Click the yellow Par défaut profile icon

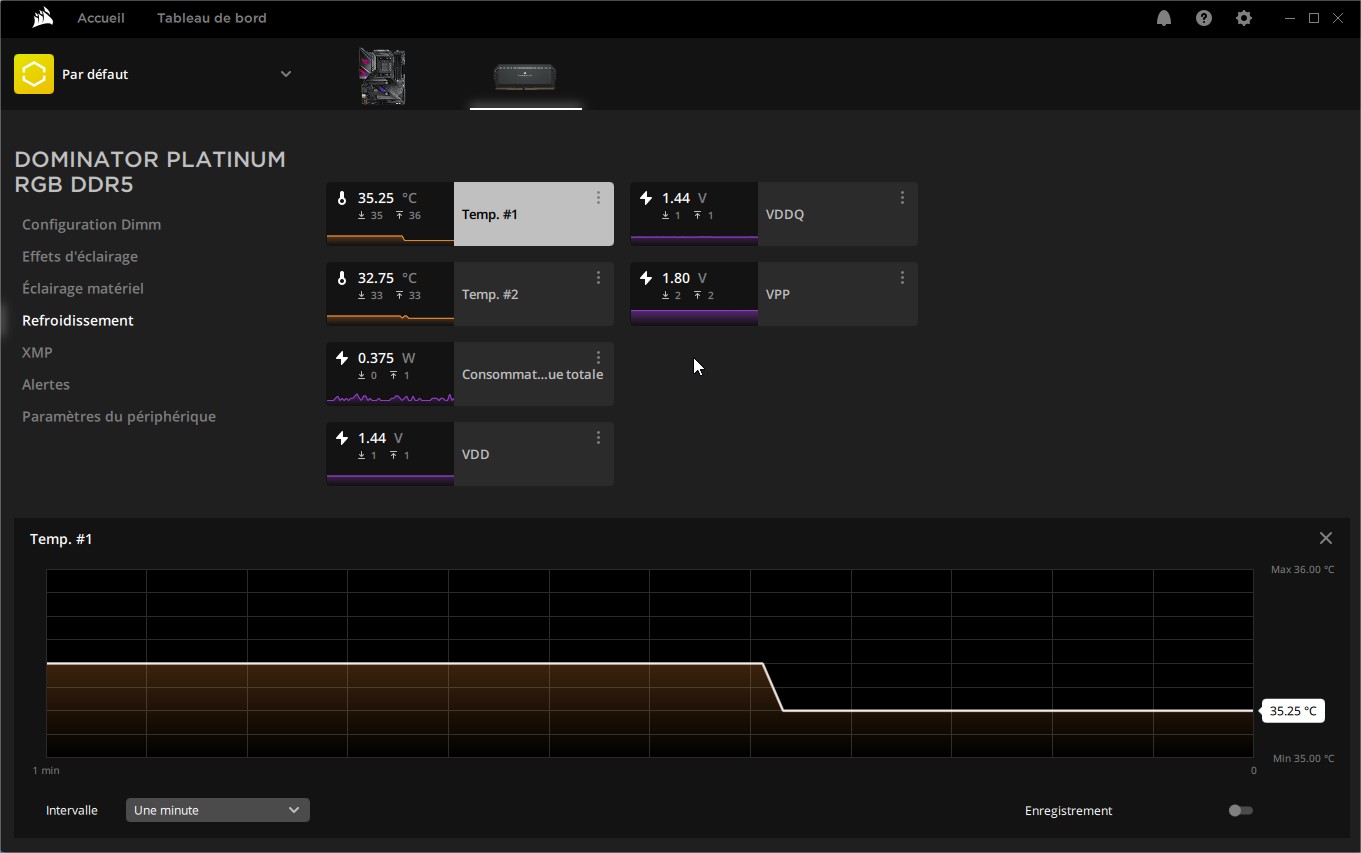click(x=34, y=74)
